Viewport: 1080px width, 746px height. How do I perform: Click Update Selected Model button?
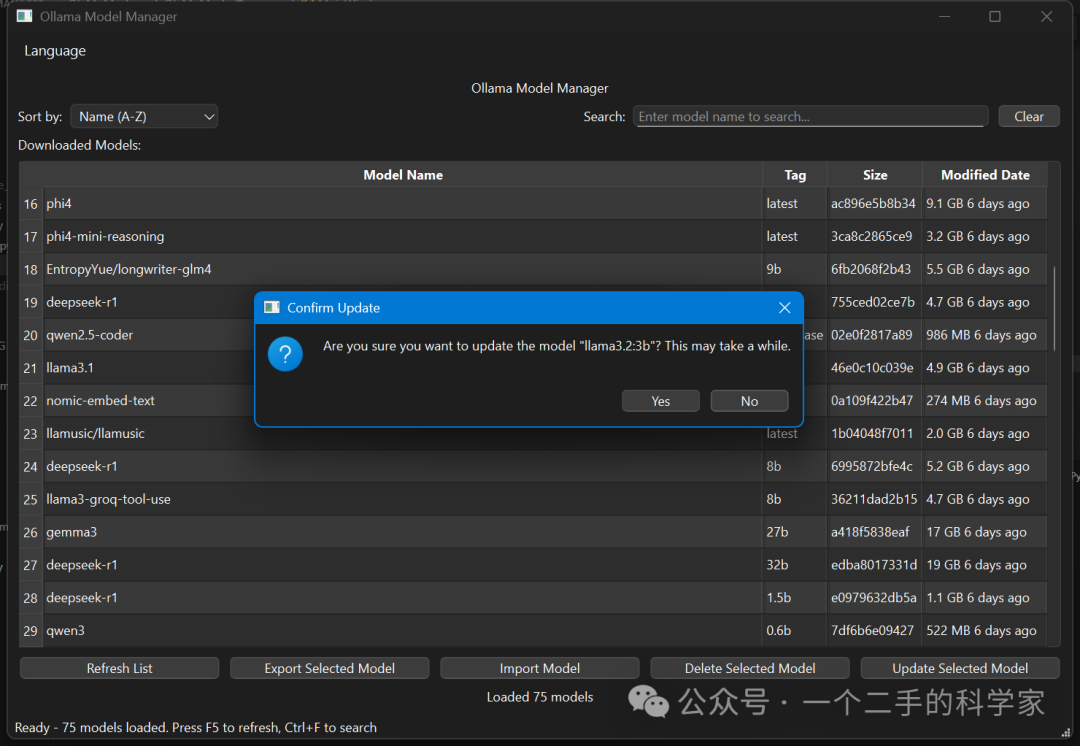coord(960,668)
